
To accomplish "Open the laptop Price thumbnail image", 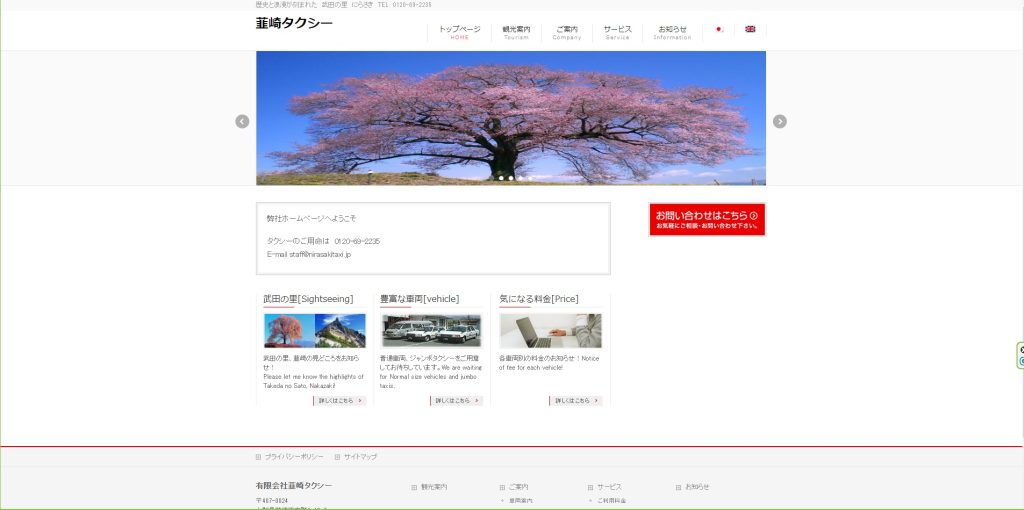I will [x=550, y=331].
